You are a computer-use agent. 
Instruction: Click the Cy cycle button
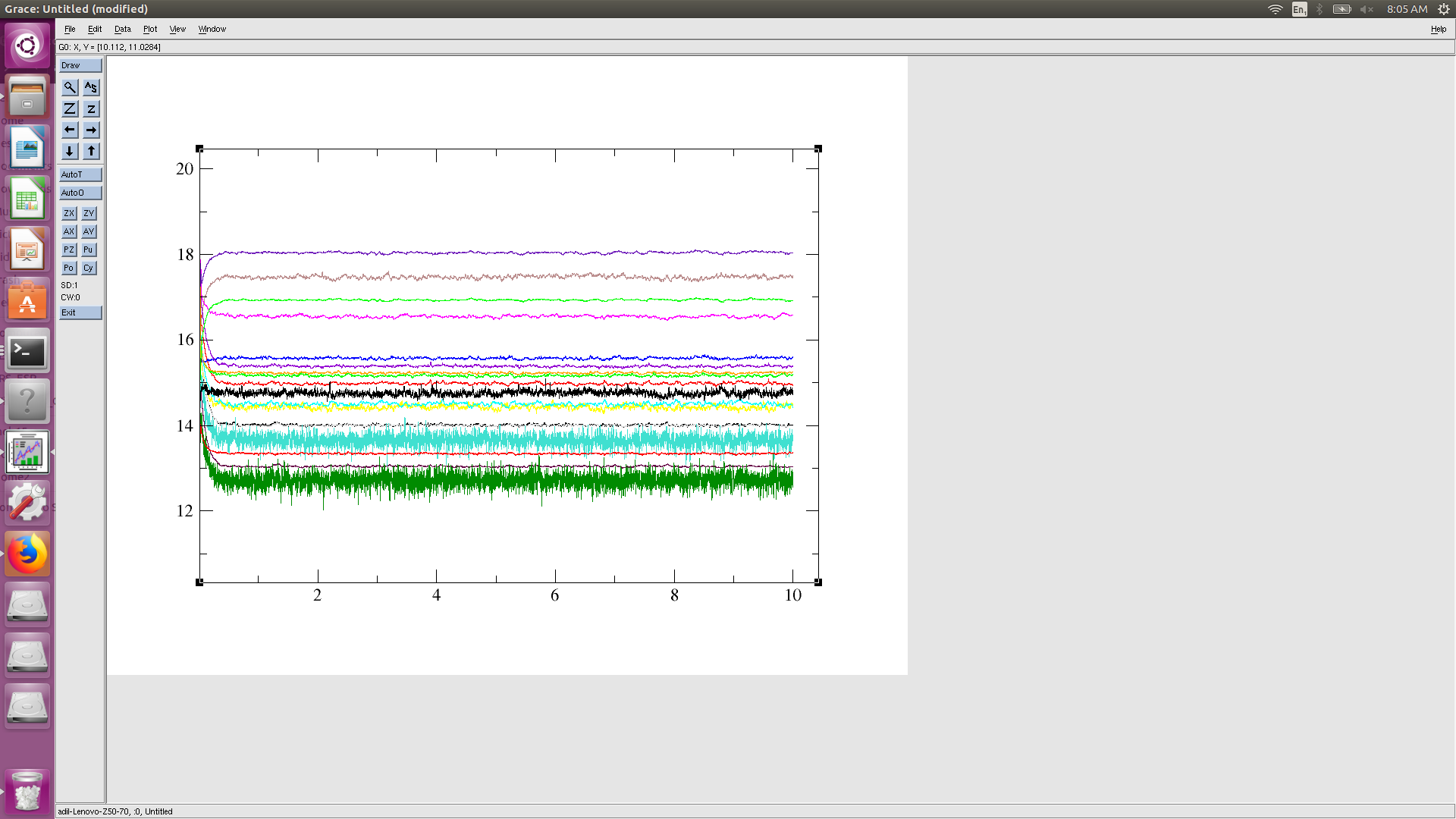tap(89, 268)
